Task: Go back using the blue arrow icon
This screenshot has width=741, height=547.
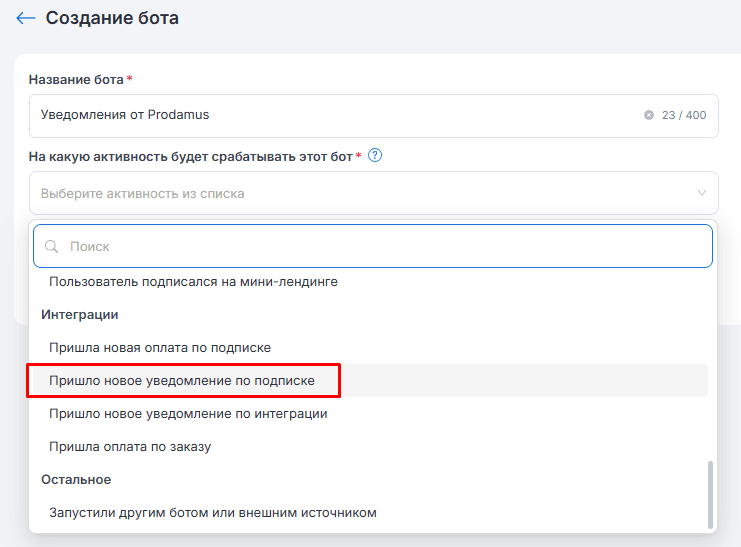Action: (x=26, y=18)
